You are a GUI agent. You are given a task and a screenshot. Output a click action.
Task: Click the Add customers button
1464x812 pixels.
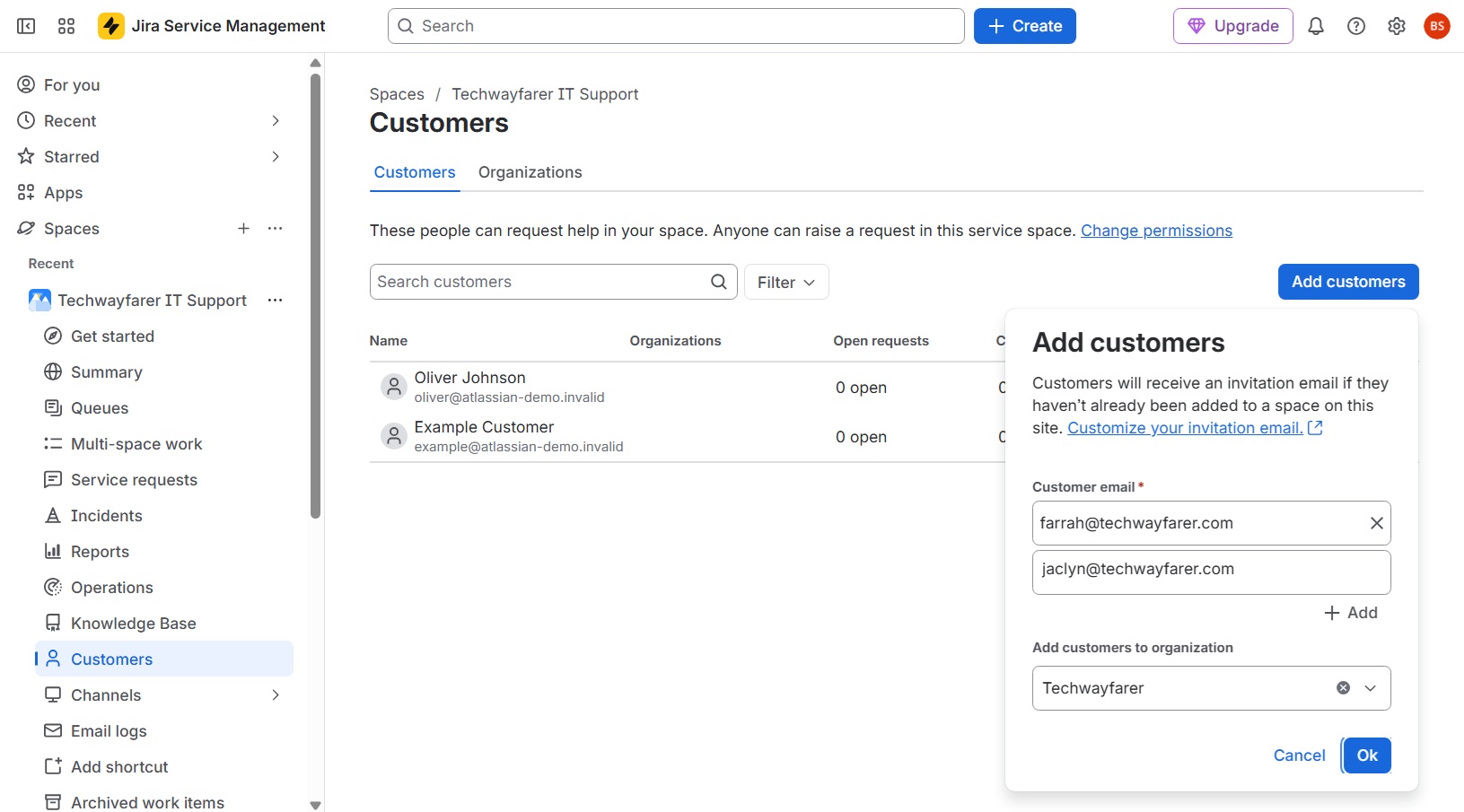tap(1348, 282)
